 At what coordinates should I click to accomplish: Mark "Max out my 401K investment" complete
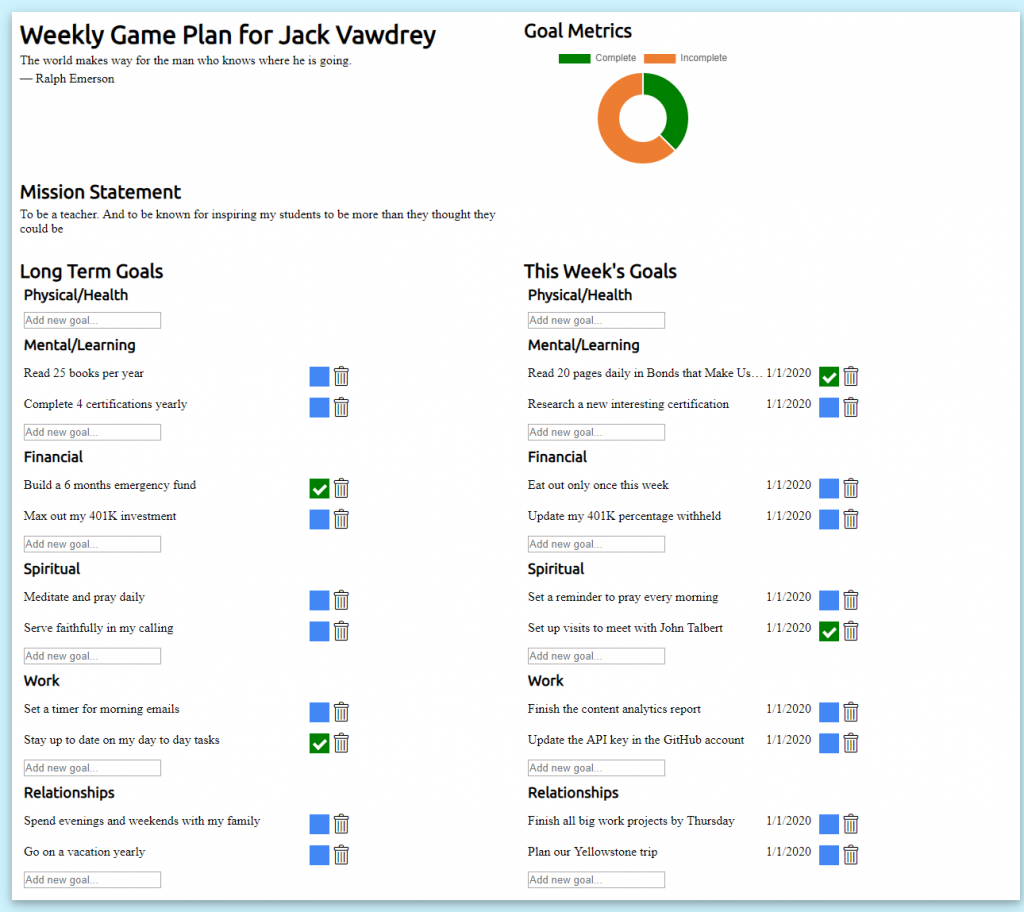tap(318, 519)
